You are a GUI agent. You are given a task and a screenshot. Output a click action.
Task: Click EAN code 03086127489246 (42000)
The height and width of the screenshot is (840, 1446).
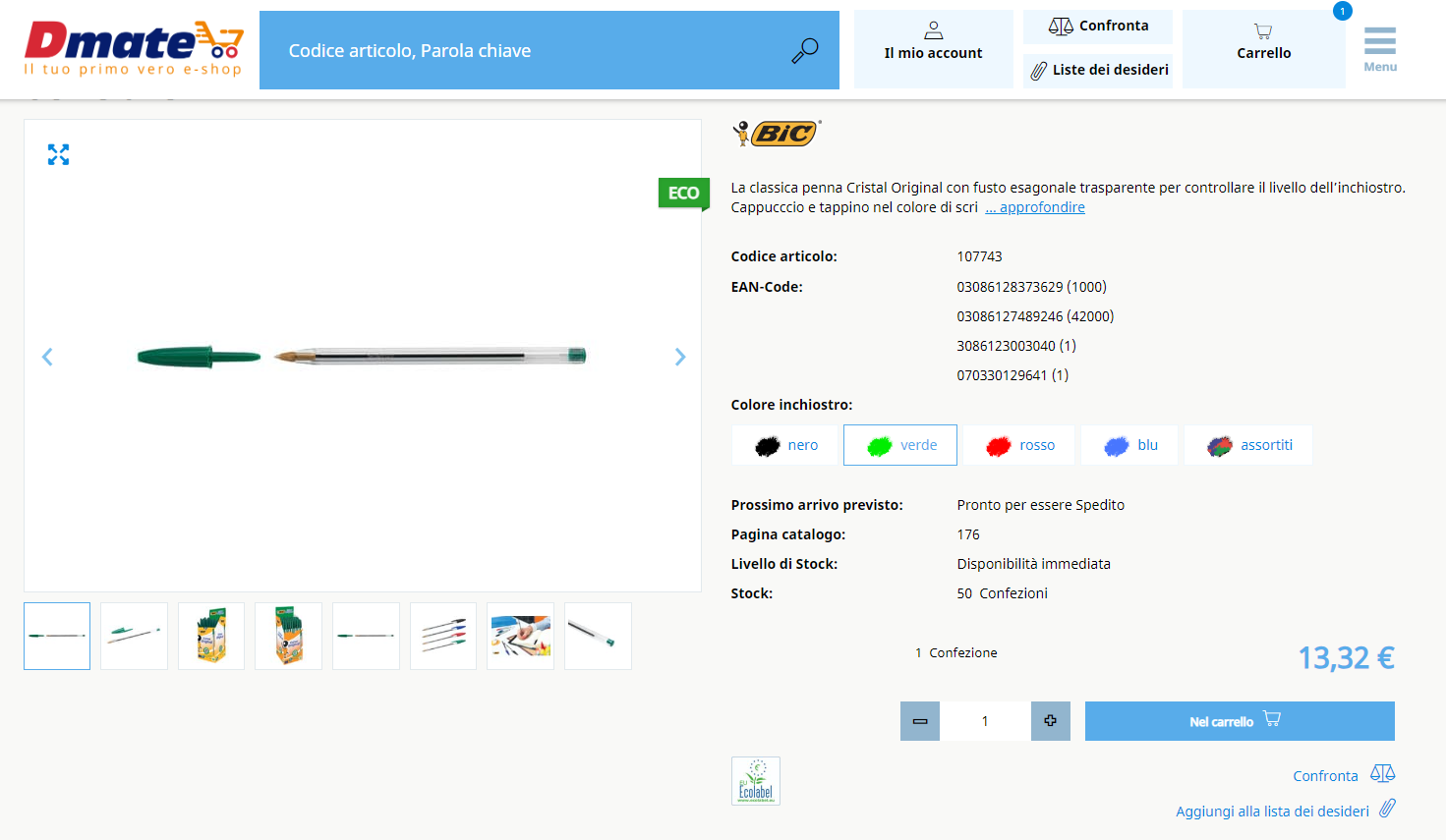[1035, 316]
